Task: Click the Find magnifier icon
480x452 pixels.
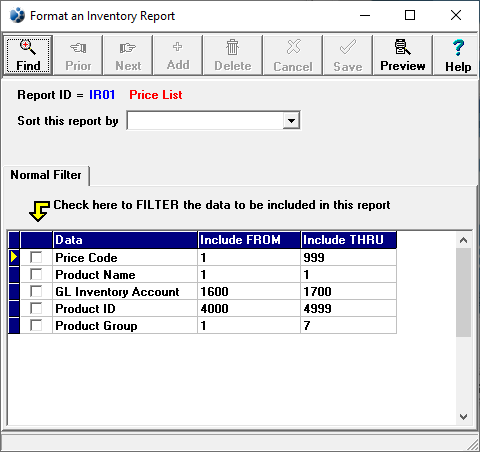Action: coord(28,47)
